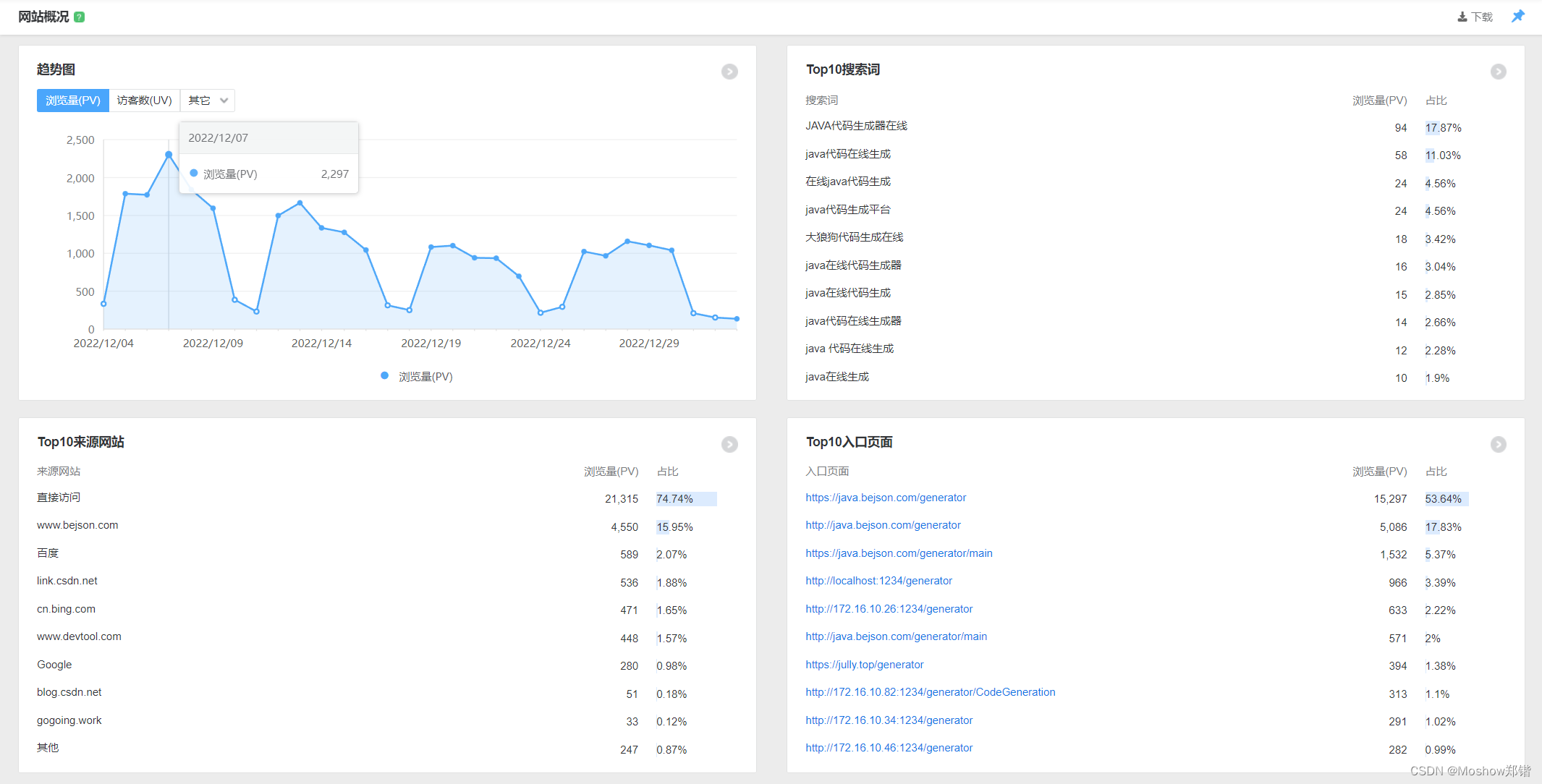Click the 2022/12/07 peak data point

(x=169, y=155)
